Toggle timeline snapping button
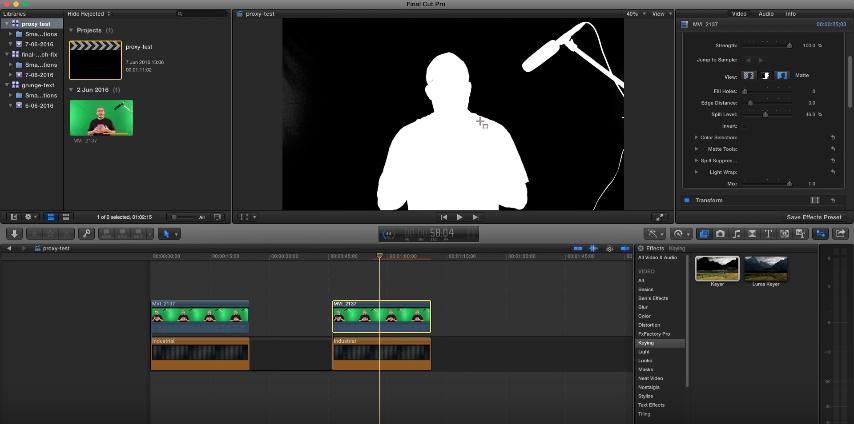854x424 pixels. (x=625, y=249)
